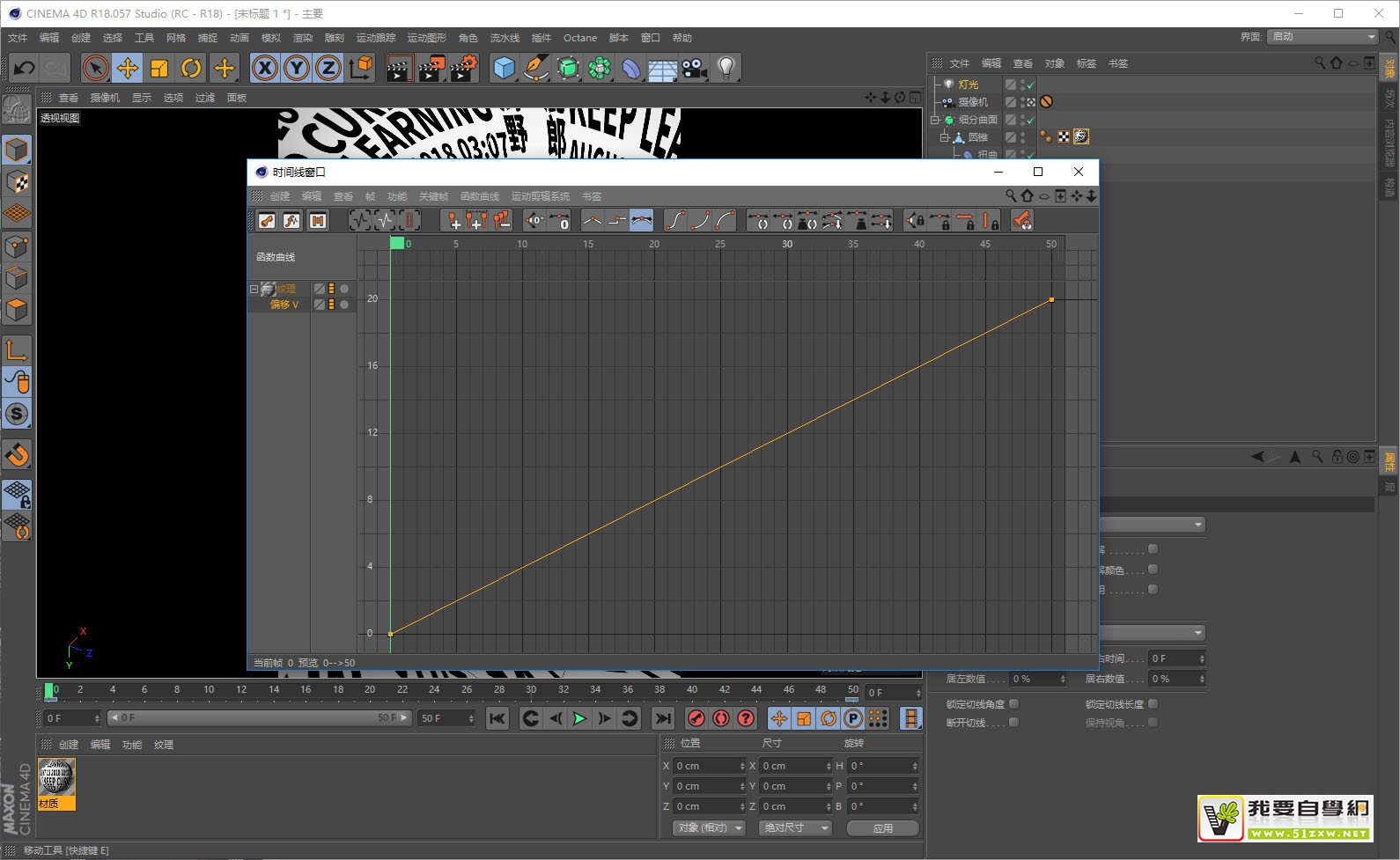
Task: Click the end keyframe point on the curve
Action: coord(1051,300)
